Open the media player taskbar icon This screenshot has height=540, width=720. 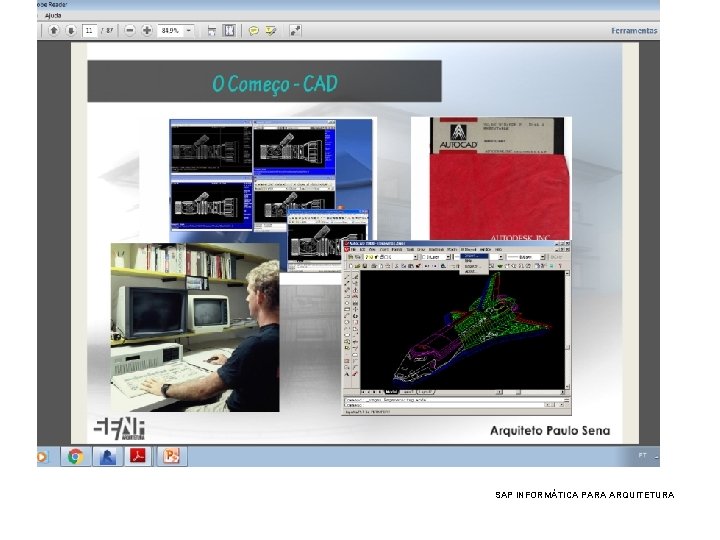coord(42,456)
